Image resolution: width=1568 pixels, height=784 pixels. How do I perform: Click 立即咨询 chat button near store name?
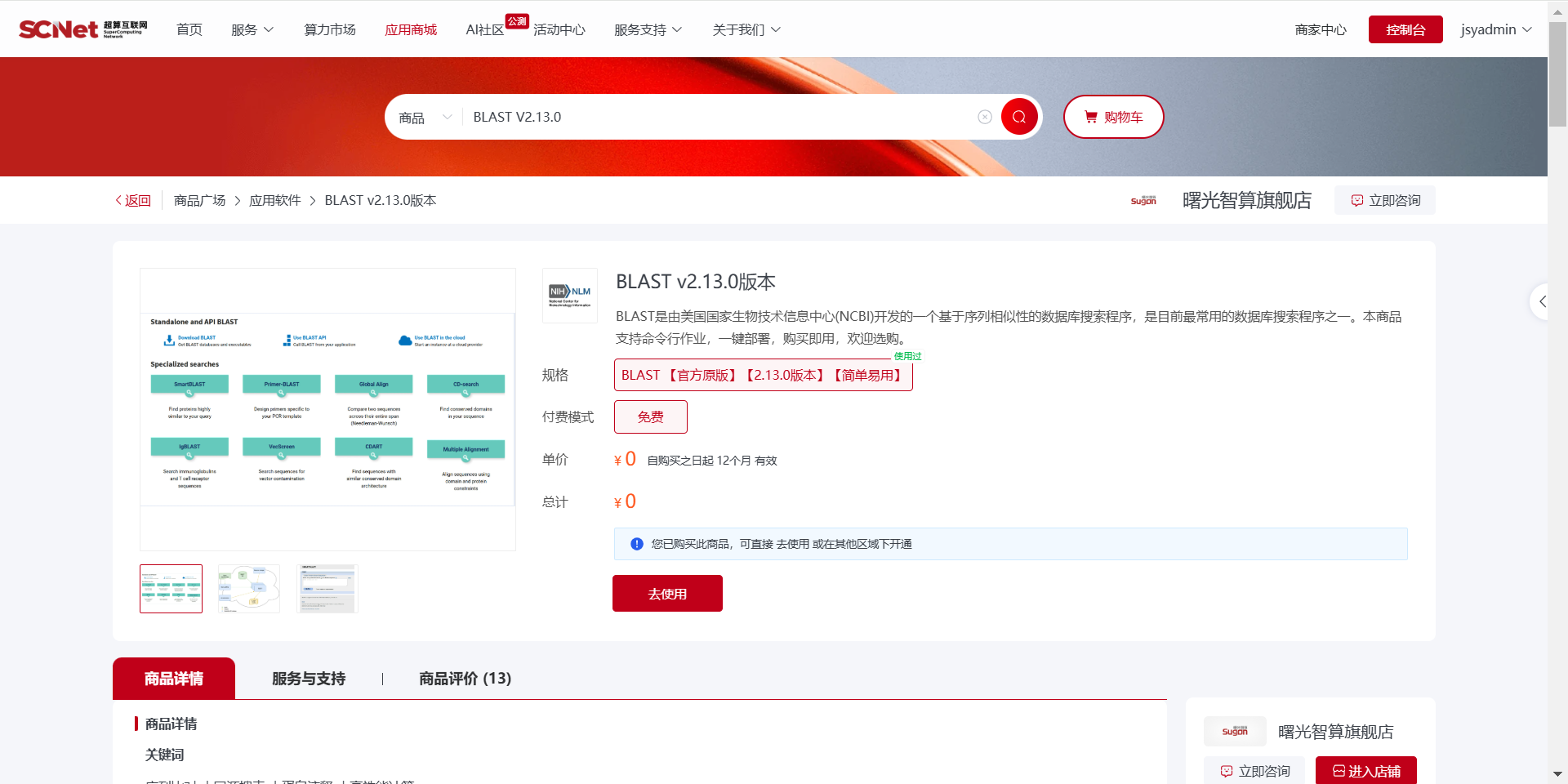tap(1385, 200)
